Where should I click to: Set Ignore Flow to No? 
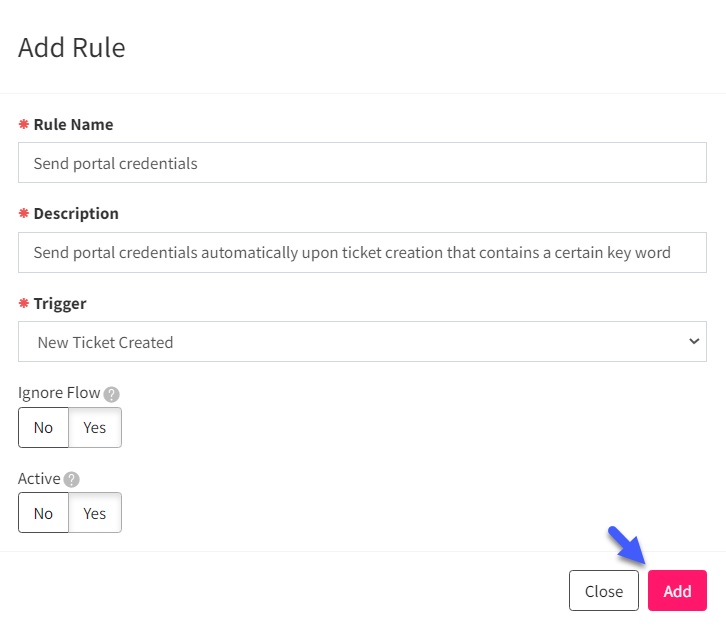point(44,427)
